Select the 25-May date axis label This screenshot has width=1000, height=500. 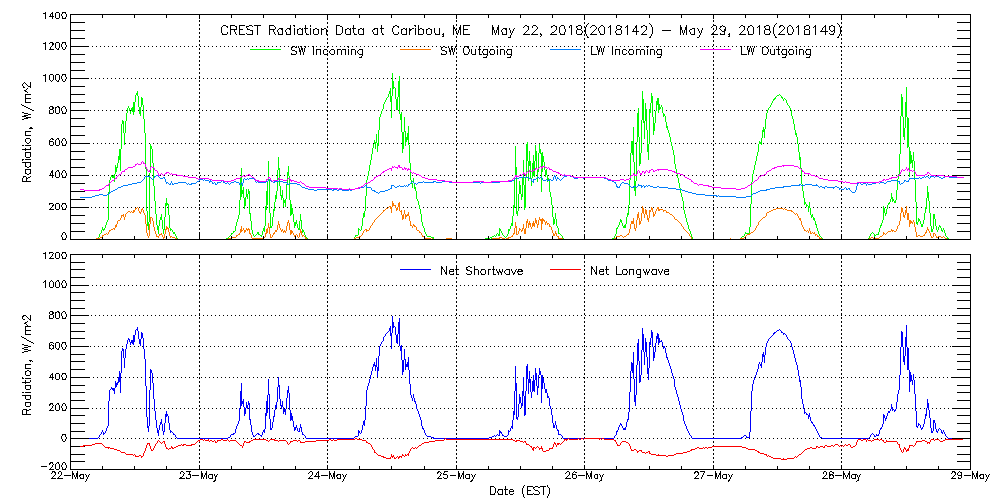coord(456,476)
